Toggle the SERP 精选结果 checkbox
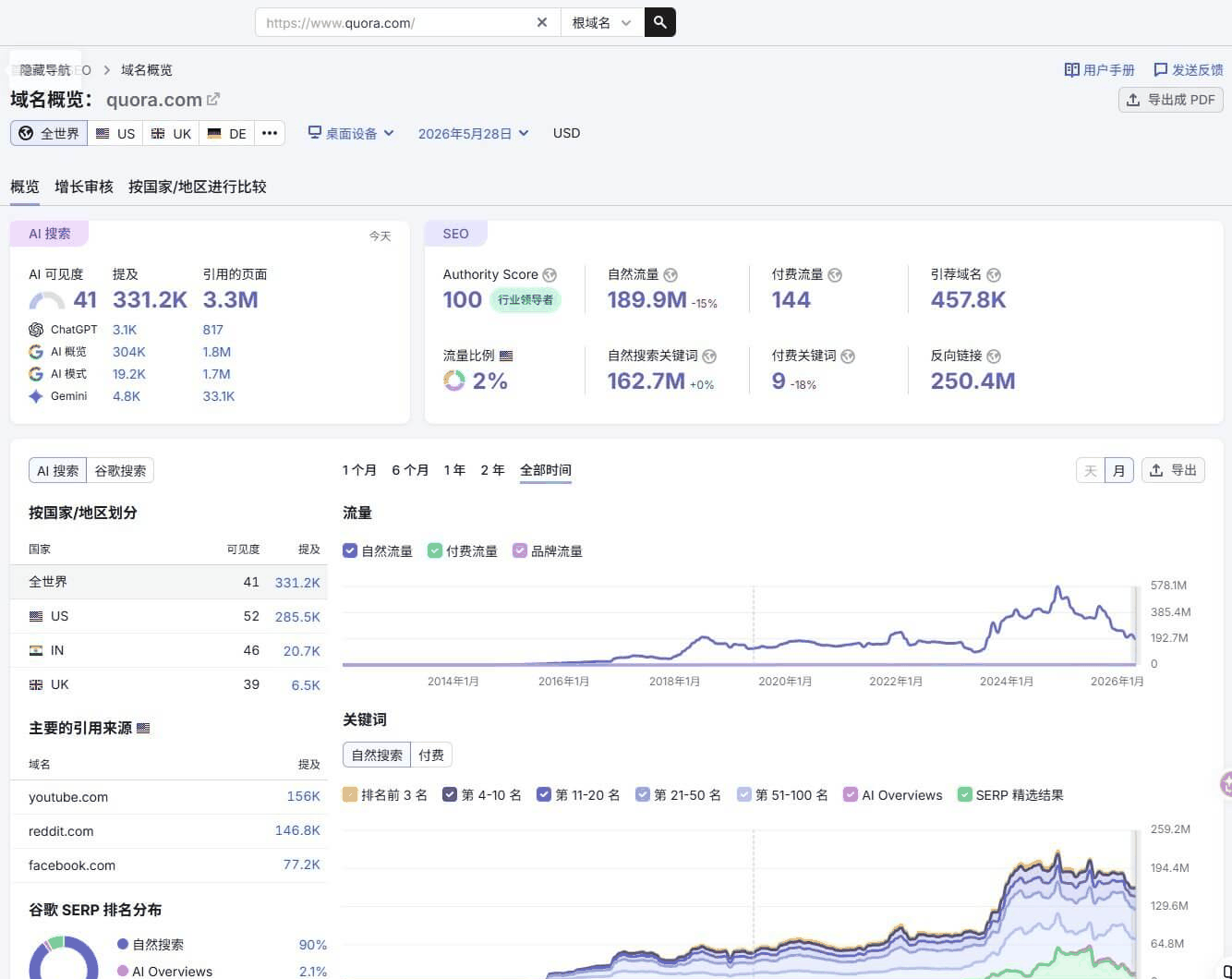Image resolution: width=1232 pixels, height=979 pixels. pyautogui.click(x=965, y=794)
